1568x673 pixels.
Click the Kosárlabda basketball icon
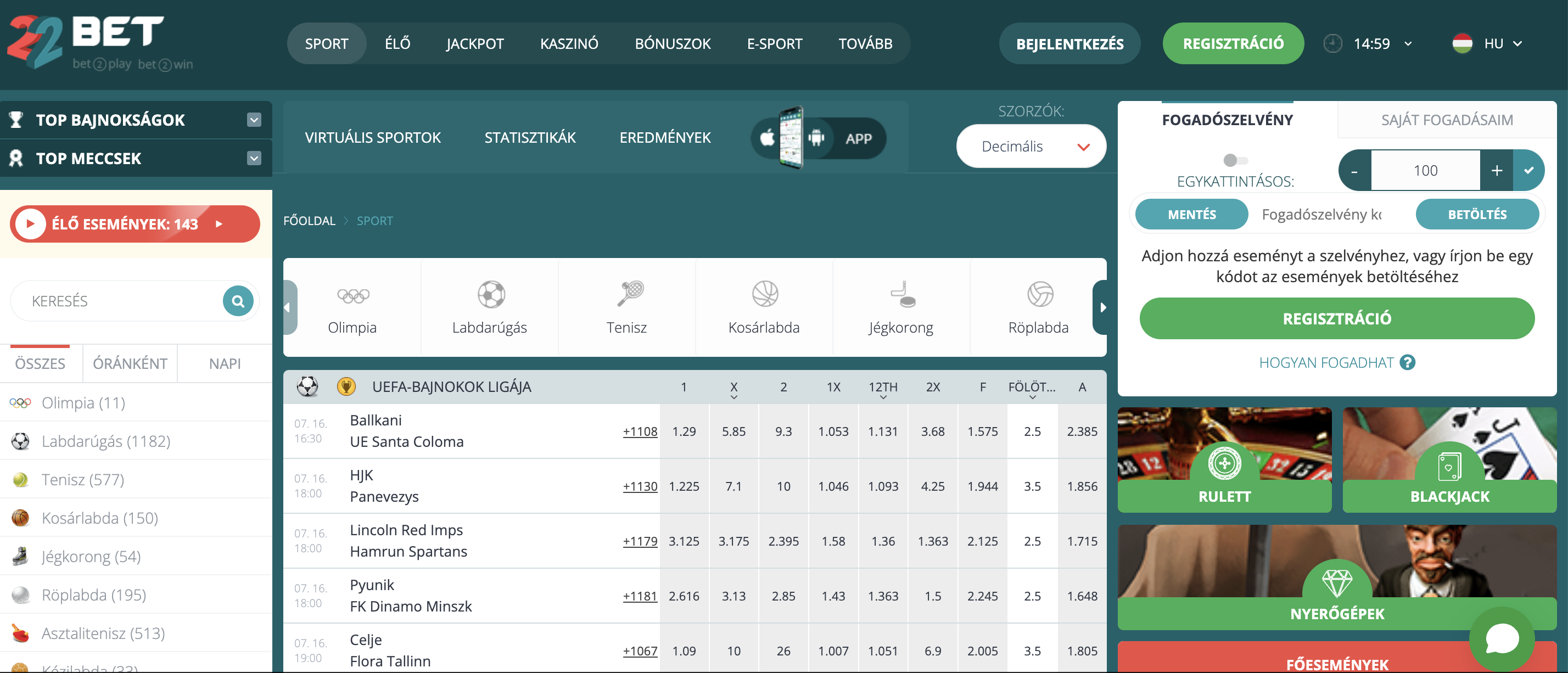point(764,295)
